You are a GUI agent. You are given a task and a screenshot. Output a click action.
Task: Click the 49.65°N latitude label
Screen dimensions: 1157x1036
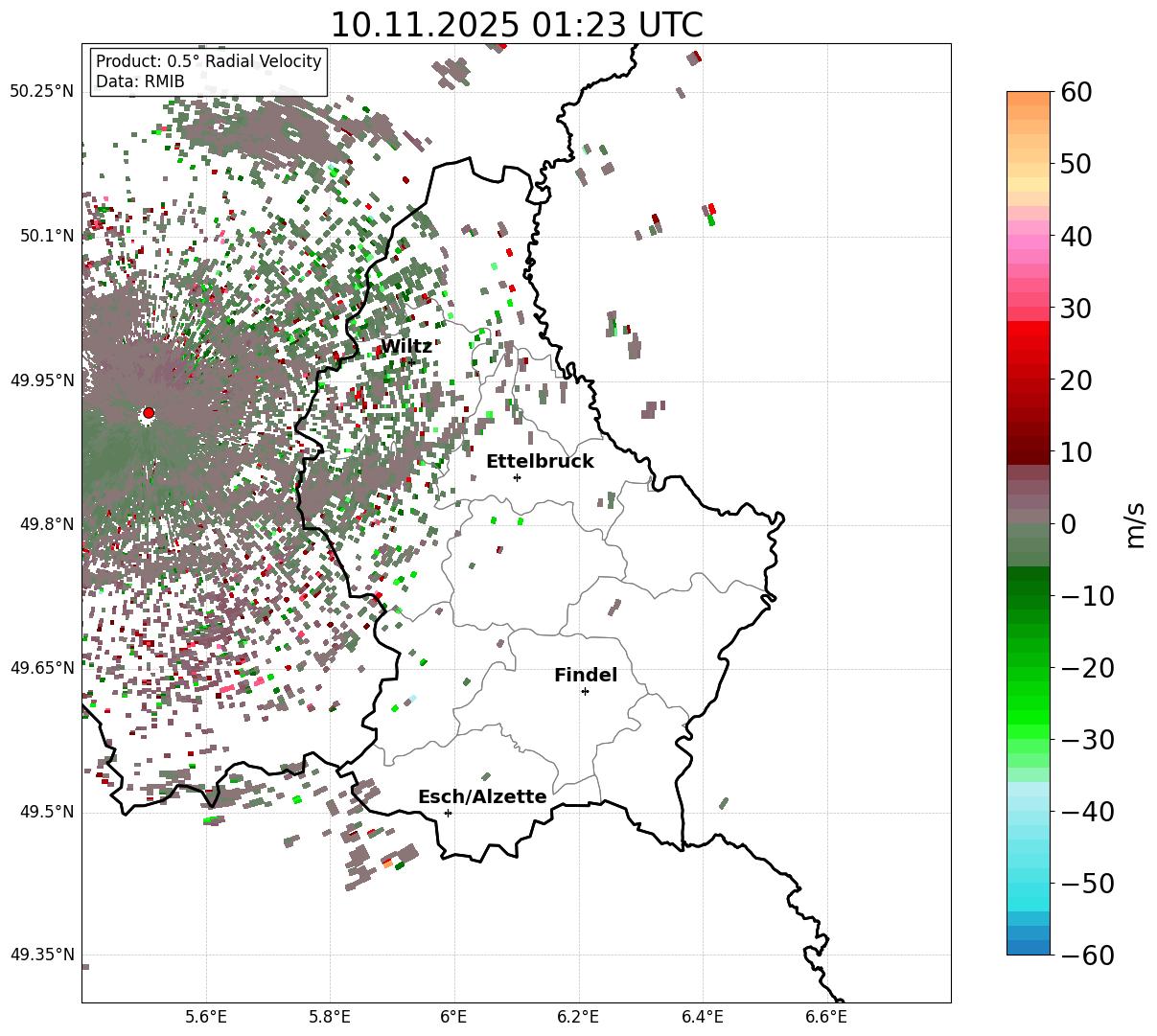42,668
